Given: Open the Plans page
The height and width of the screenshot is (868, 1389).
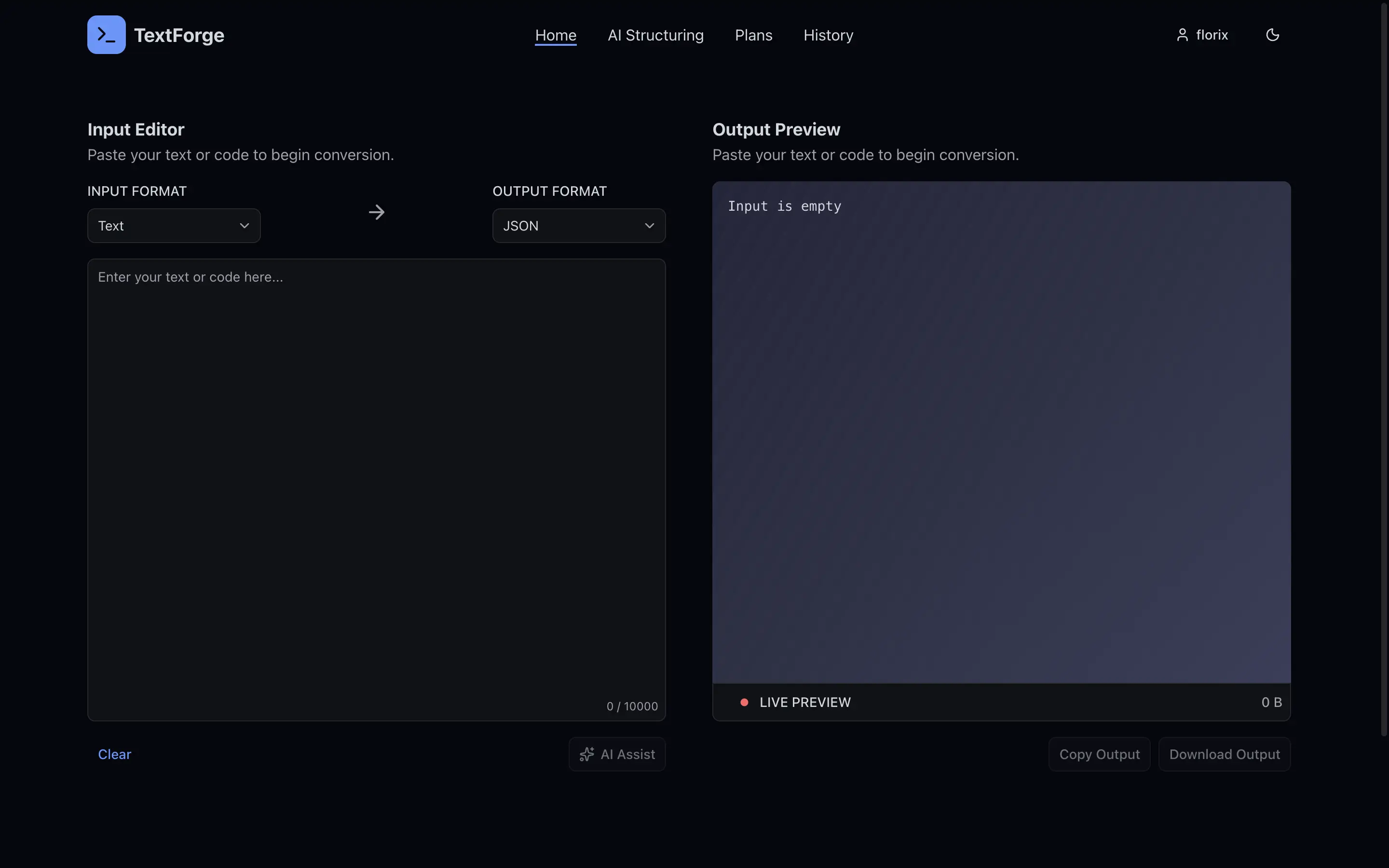Looking at the screenshot, I should 754,35.
